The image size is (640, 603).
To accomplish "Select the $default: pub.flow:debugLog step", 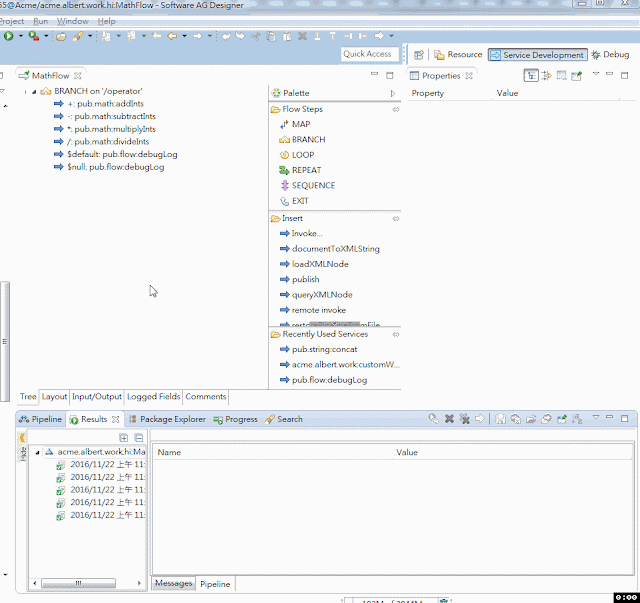I will tap(116, 154).
